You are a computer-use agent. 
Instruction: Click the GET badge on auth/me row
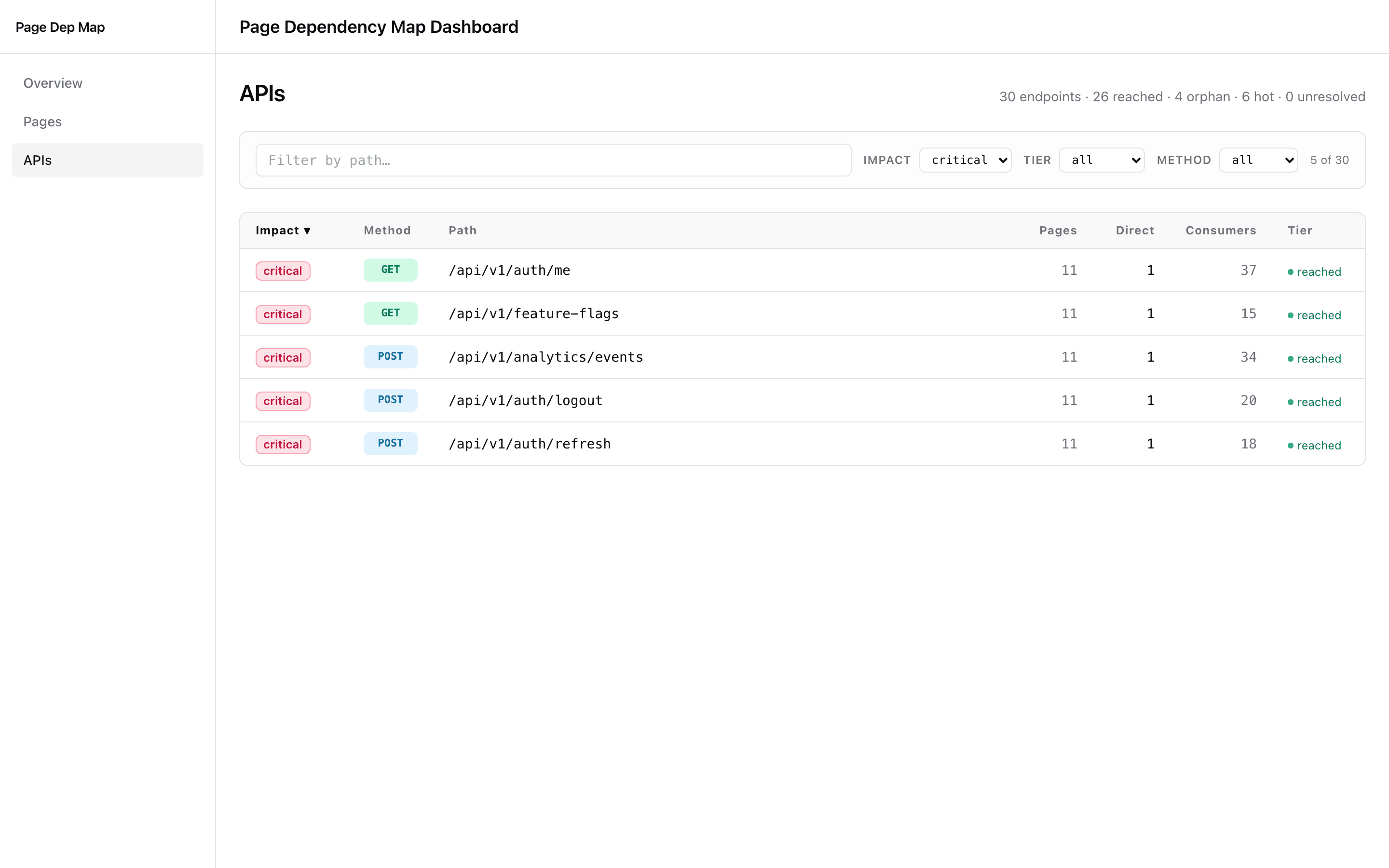pyautogui.click(x=390, y=270)
